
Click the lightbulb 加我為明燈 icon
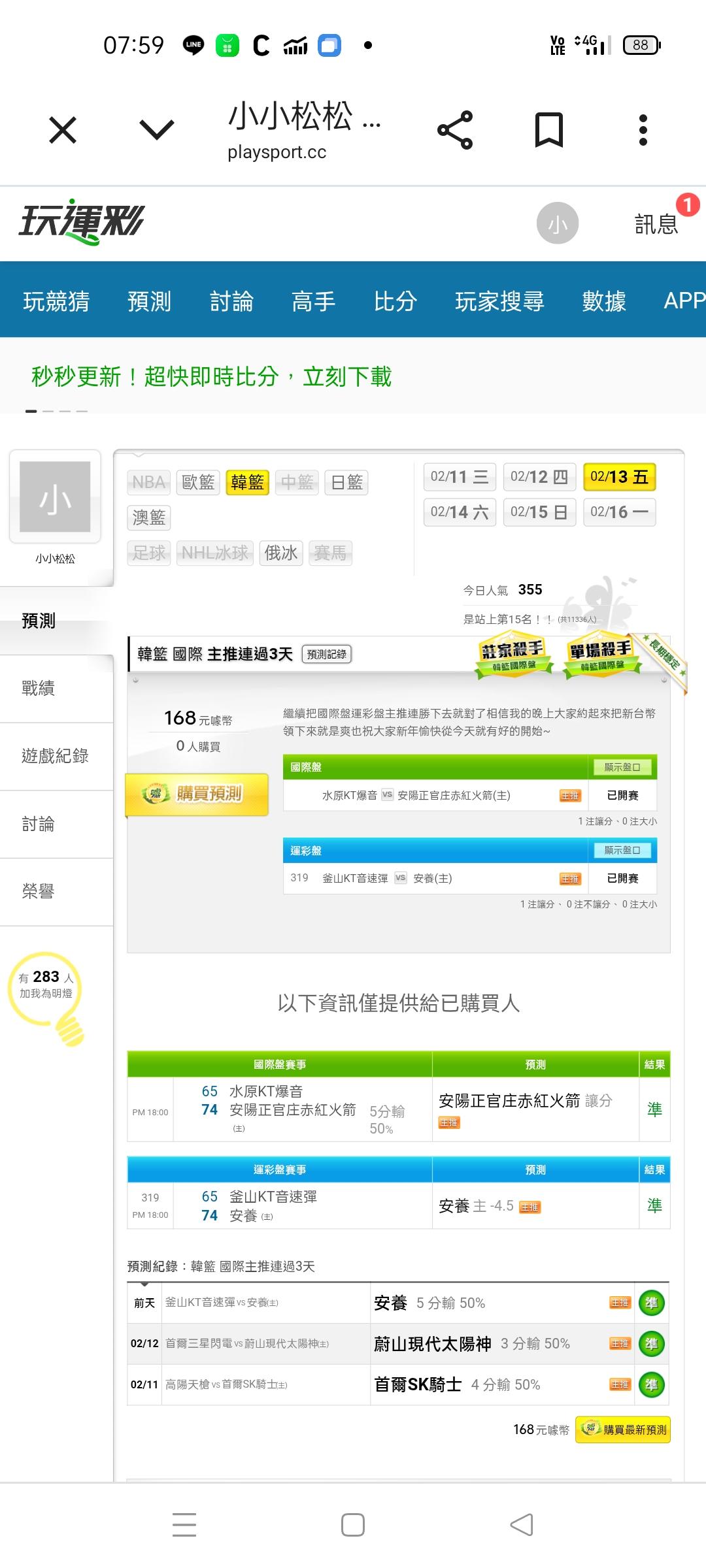[x=47, y=994]
